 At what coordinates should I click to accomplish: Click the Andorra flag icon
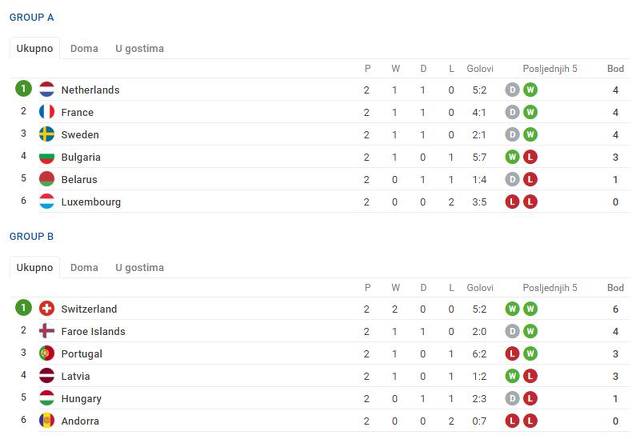click(x=47, y=421)
